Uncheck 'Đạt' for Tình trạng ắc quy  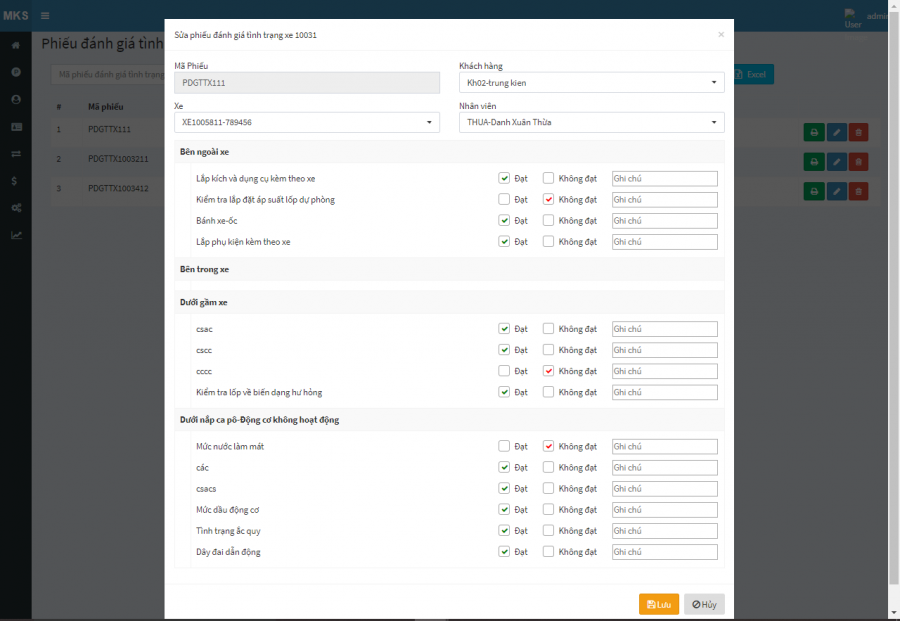[504, 531]
